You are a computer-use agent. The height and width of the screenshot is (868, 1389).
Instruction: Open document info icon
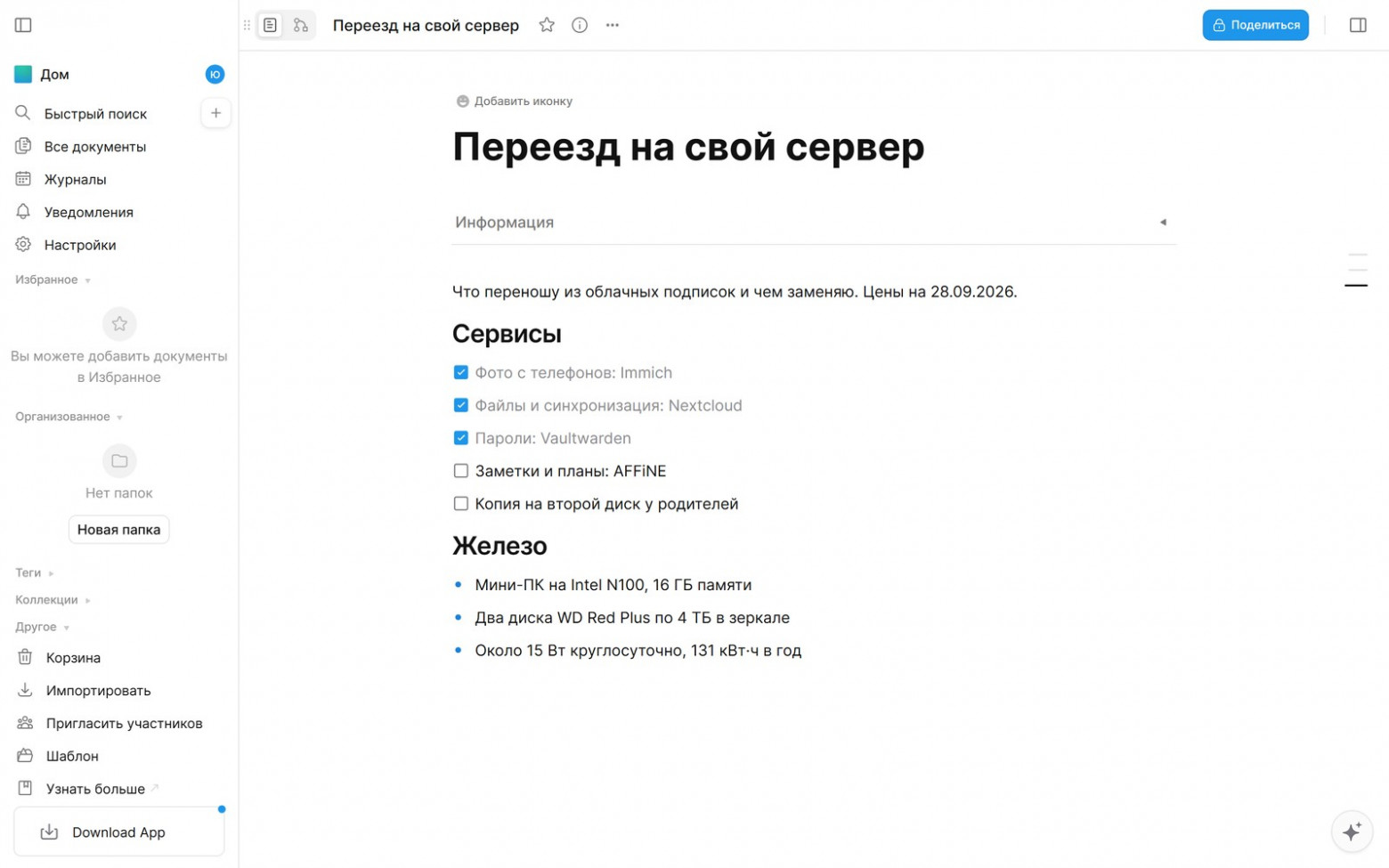point(580,25)
